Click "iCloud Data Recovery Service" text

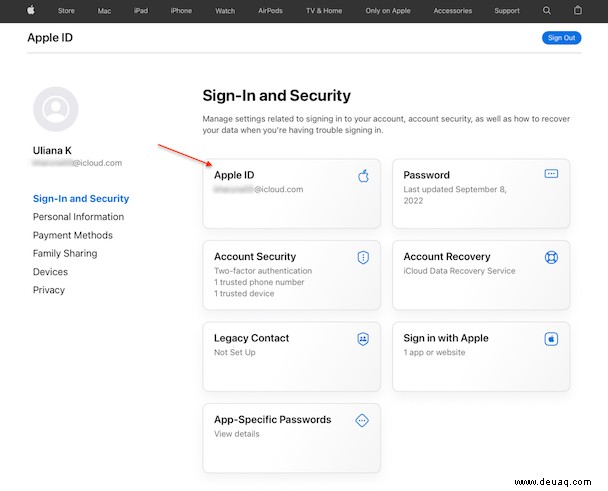coord(459,271)
